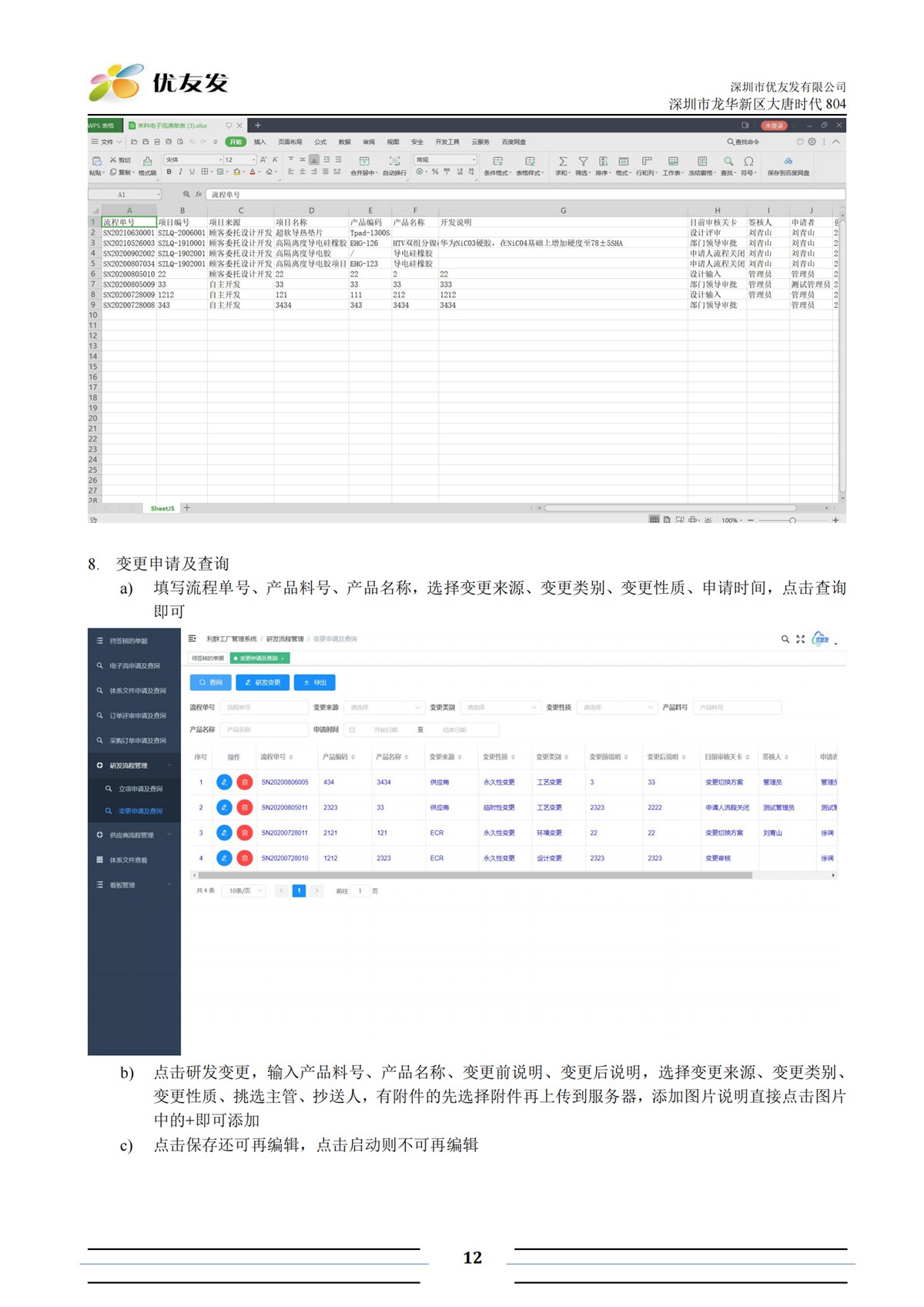Click the zoom slider in WPS status bar
Viewport: 924px width, 1307px height.
[792, 521]
